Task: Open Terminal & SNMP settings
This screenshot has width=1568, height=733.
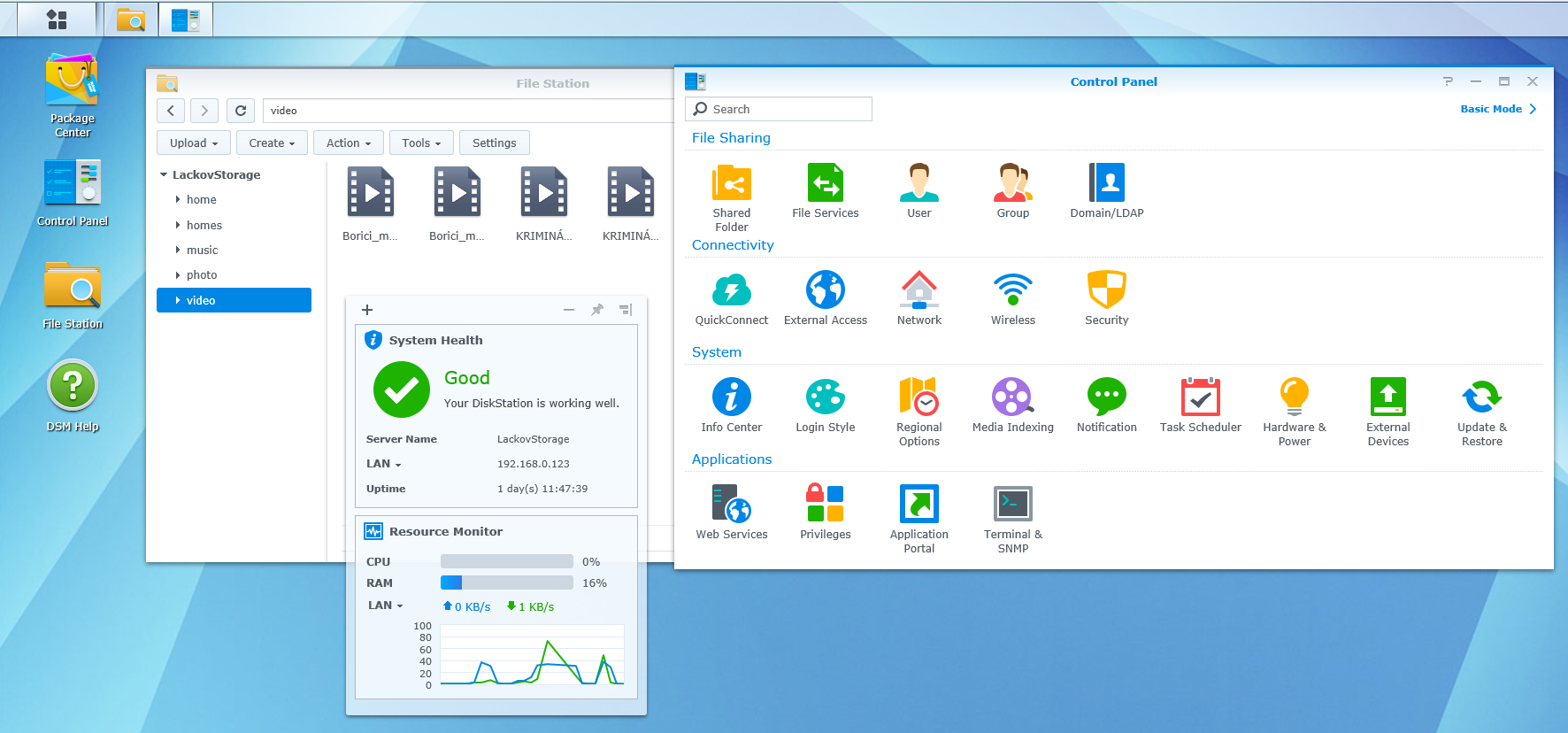Action: [1012, 505]
